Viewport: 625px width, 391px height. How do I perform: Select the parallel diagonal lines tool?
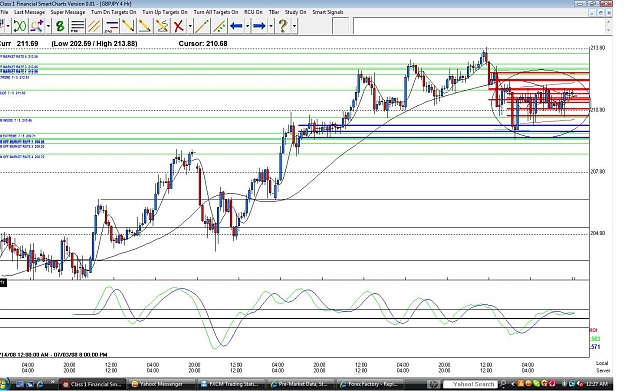[x=94, y=26]
